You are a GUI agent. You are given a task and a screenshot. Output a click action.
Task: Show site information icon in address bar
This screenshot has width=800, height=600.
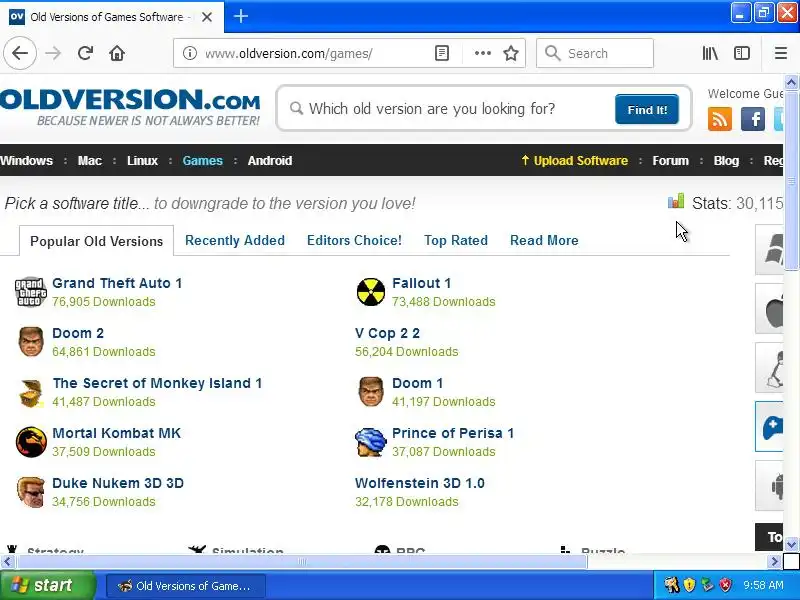pos(190,53)
